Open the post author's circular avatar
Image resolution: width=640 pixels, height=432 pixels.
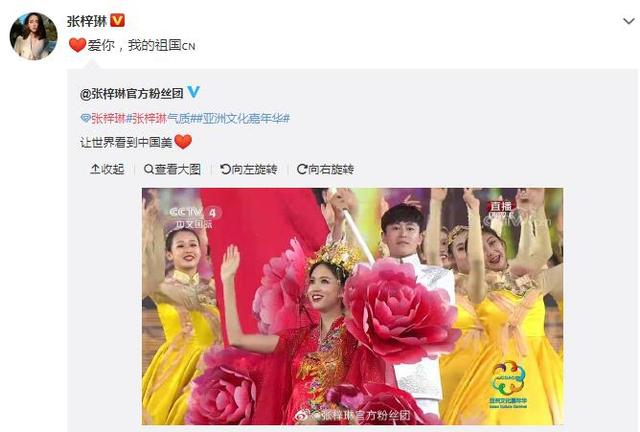pos(33,36)
